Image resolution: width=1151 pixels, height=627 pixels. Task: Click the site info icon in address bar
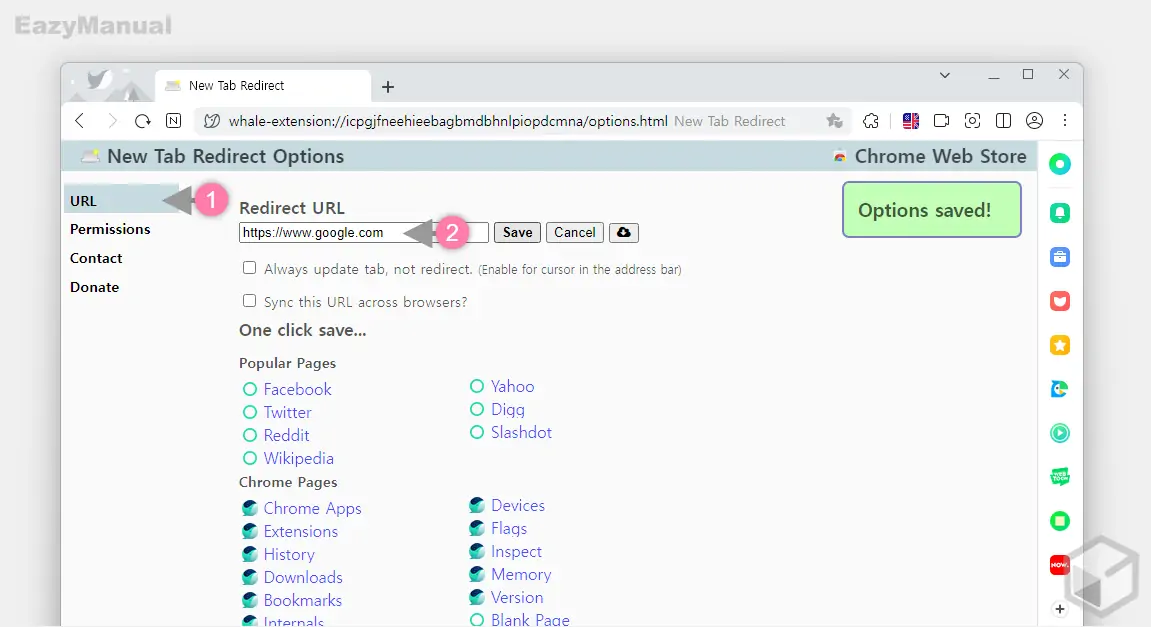click(x=211, y=121)
